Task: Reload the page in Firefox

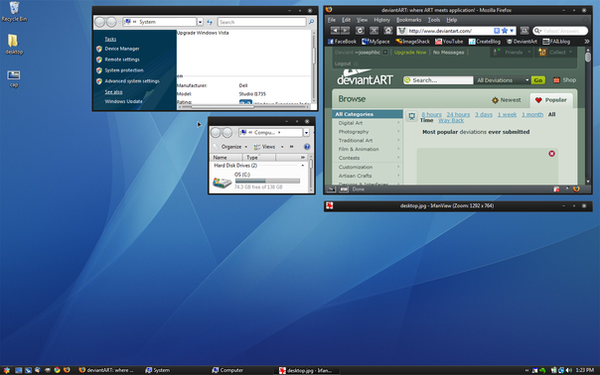Action: tap(360, 31)
